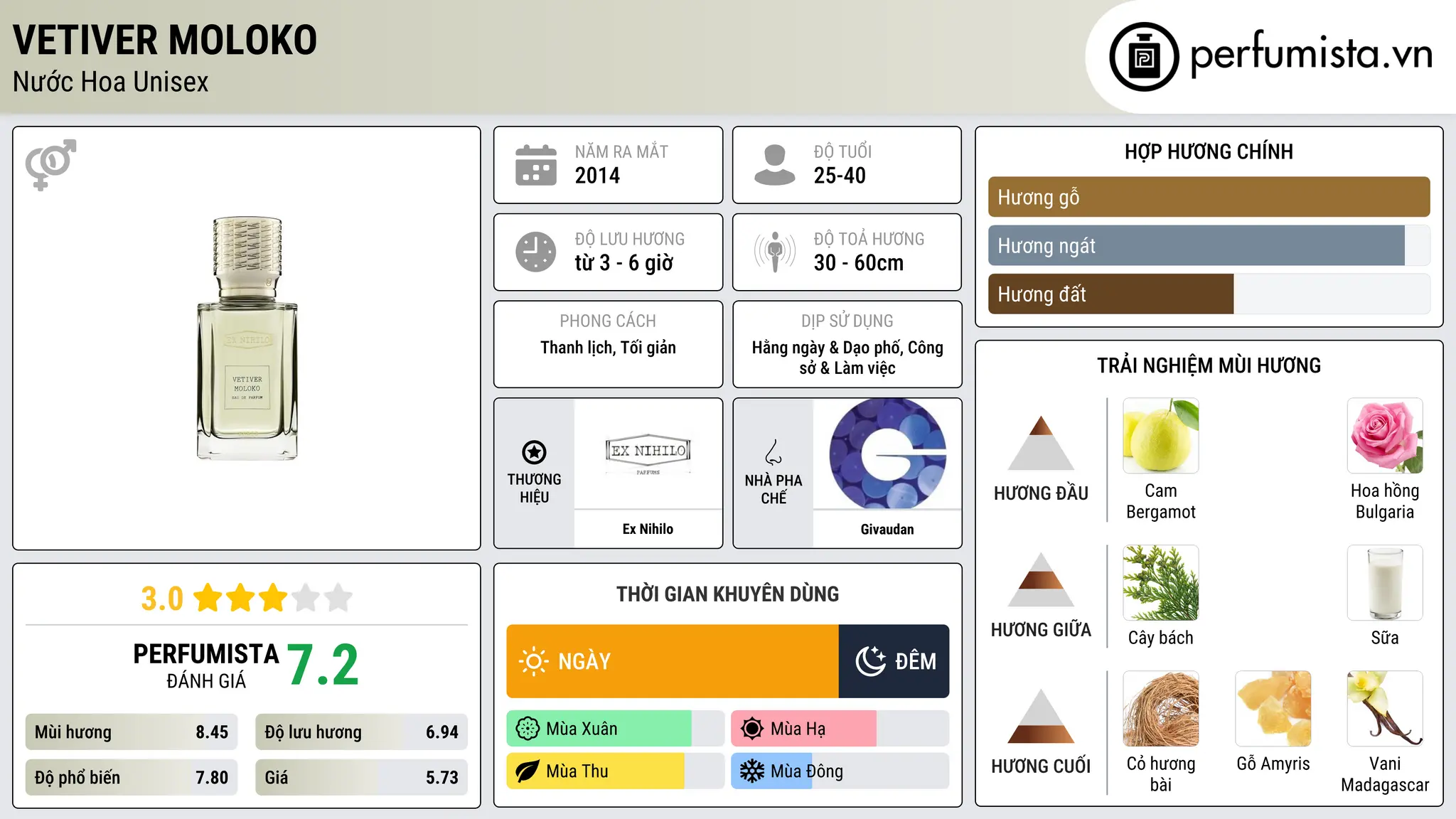Select the Cây bách note image
This screenshot has height=819, width=1456.
1160,583
